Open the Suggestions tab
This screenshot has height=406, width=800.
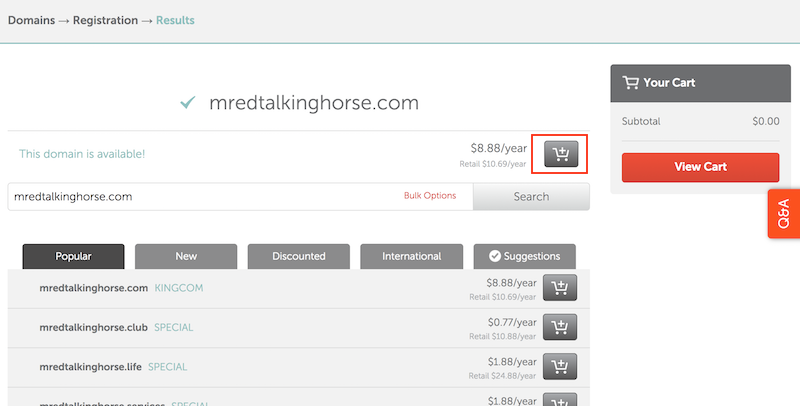pos(524,256)
